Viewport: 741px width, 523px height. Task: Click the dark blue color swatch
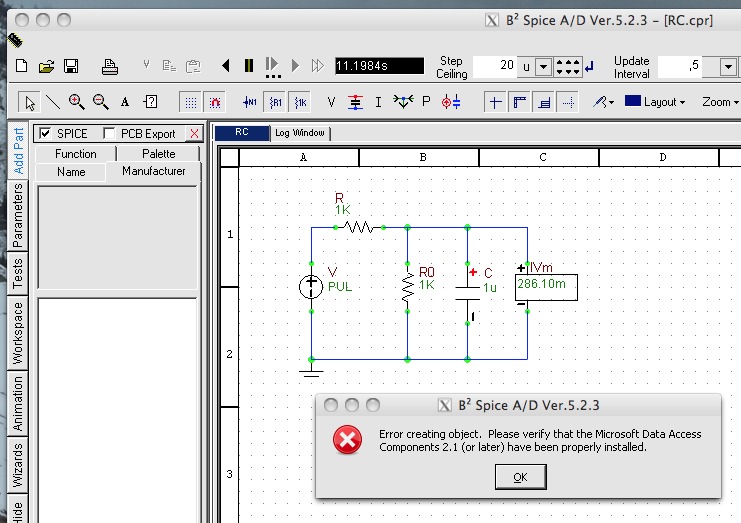pyautogui.click(x=633, y=101)
